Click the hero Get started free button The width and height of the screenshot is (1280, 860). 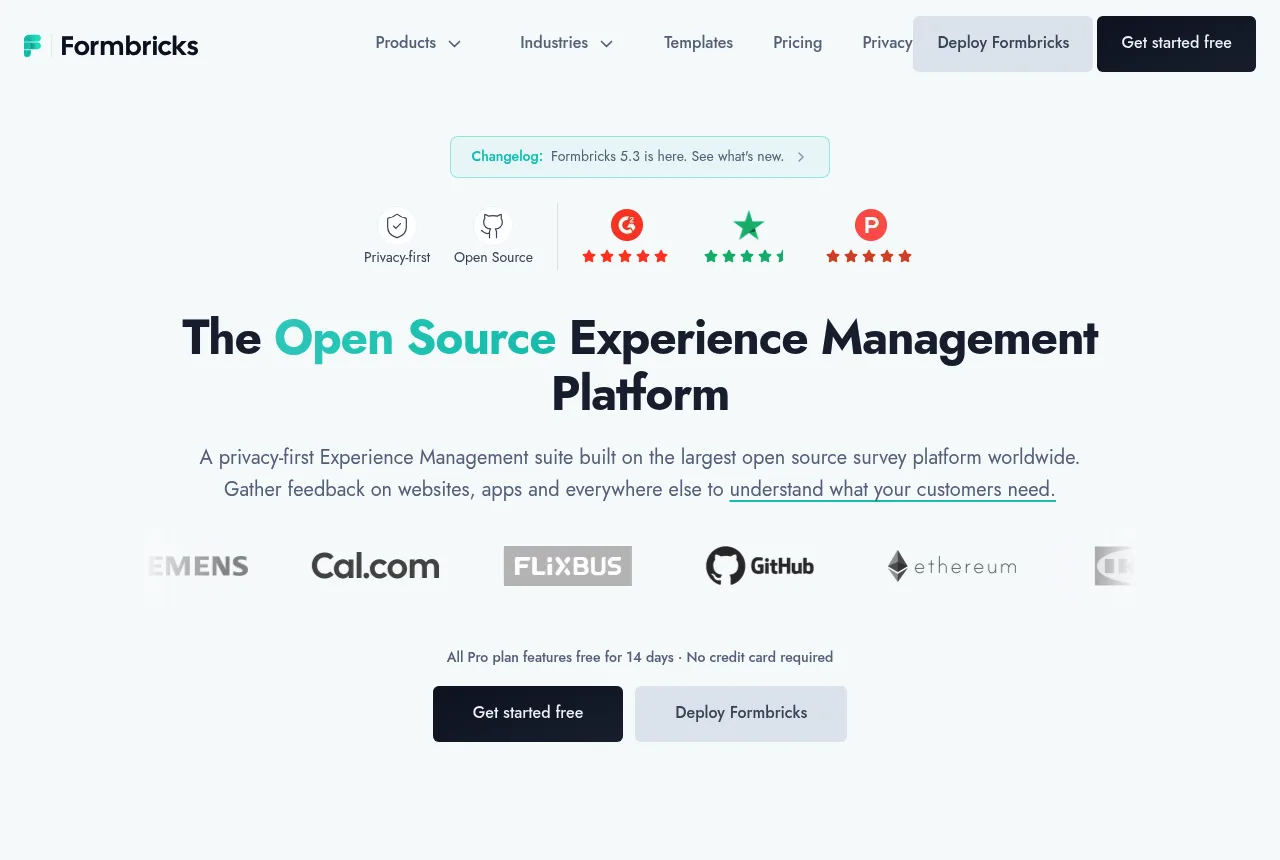point(528,714)
